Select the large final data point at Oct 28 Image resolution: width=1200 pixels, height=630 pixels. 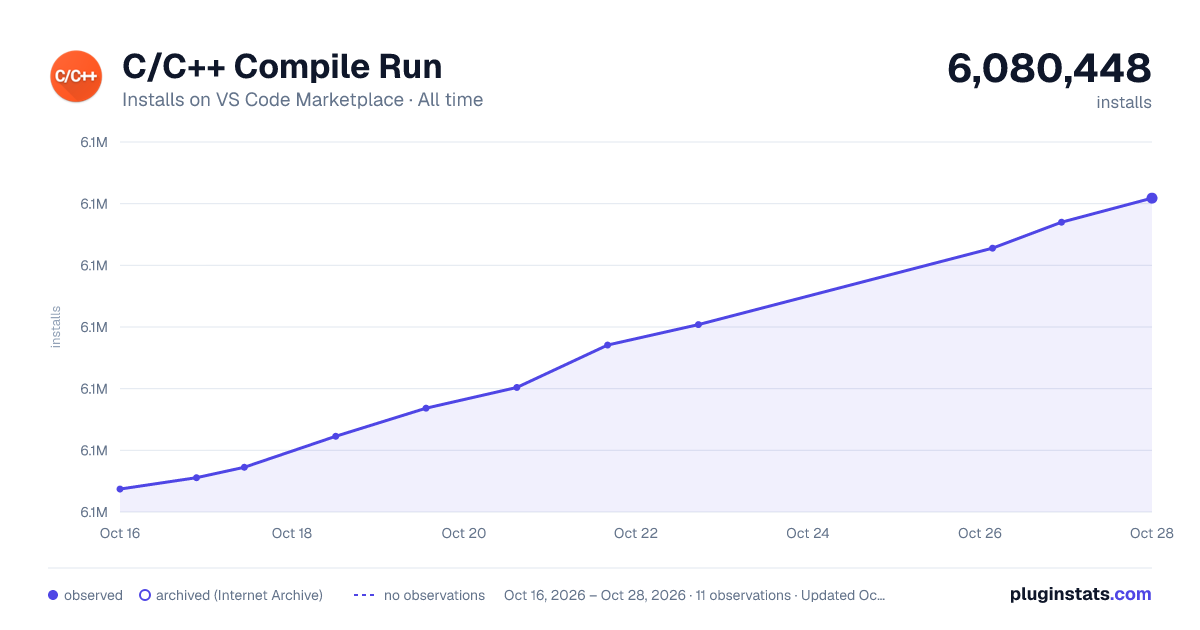pyautogui.click(x=1152, y=198)
